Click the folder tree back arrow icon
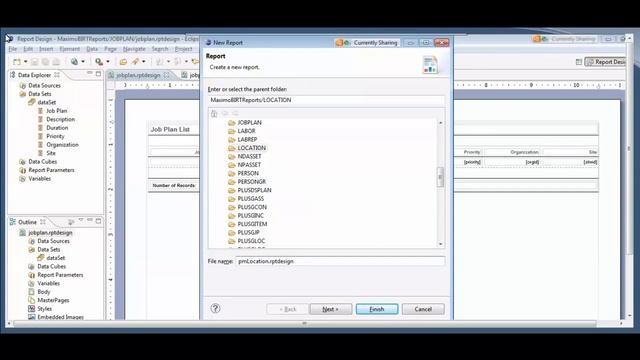 225,113
